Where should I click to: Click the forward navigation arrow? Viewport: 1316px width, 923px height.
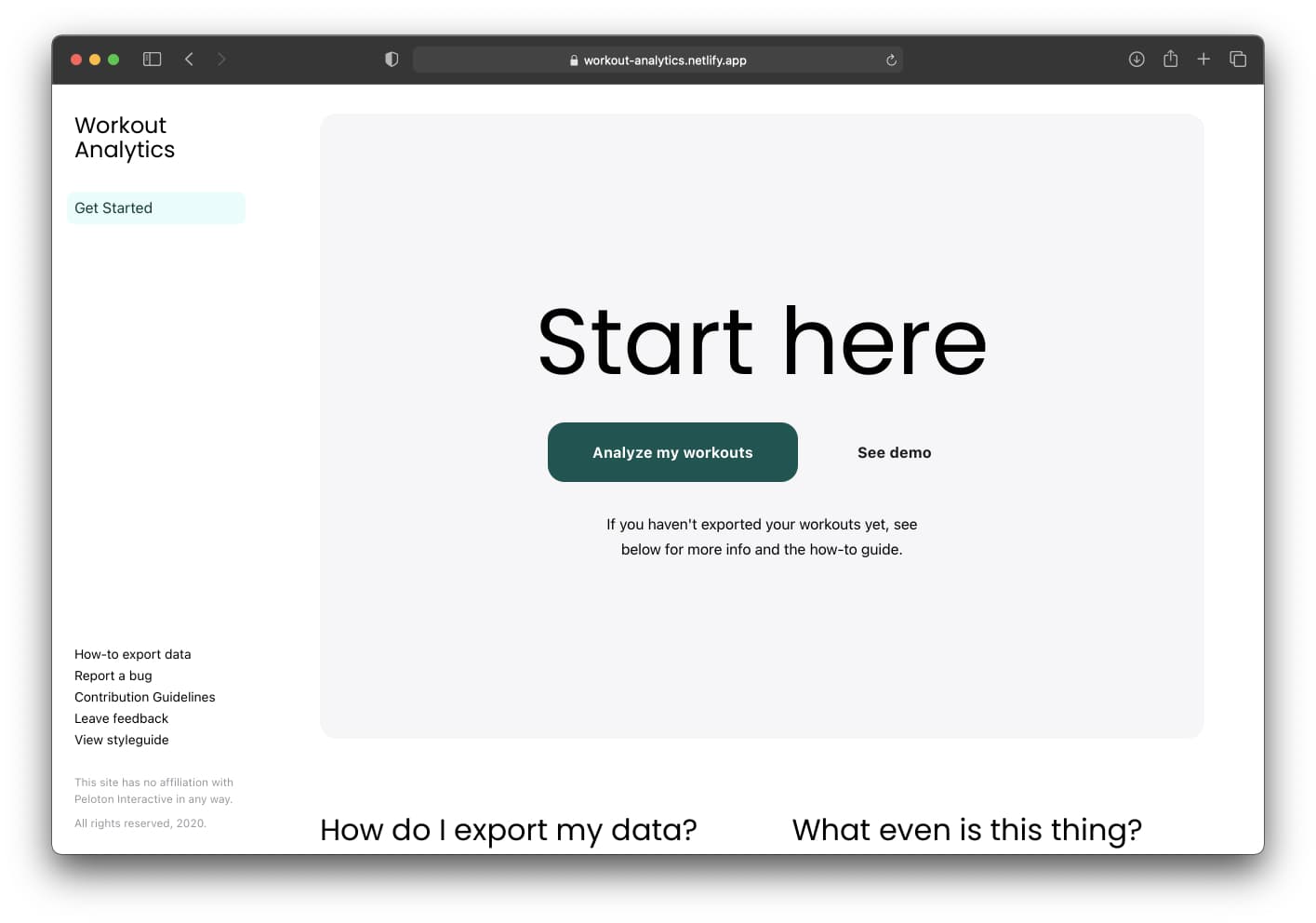click(221, 60)
